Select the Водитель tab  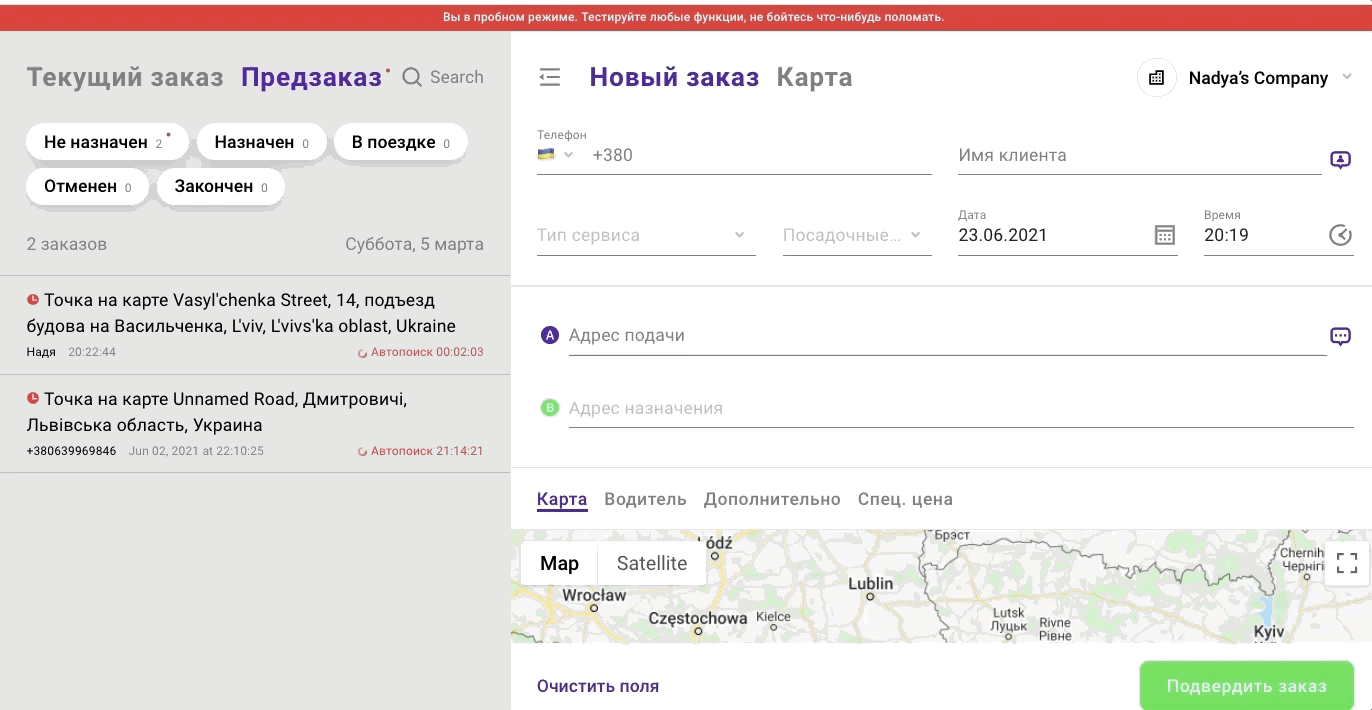pyautogui.click(x=645, y=499)
